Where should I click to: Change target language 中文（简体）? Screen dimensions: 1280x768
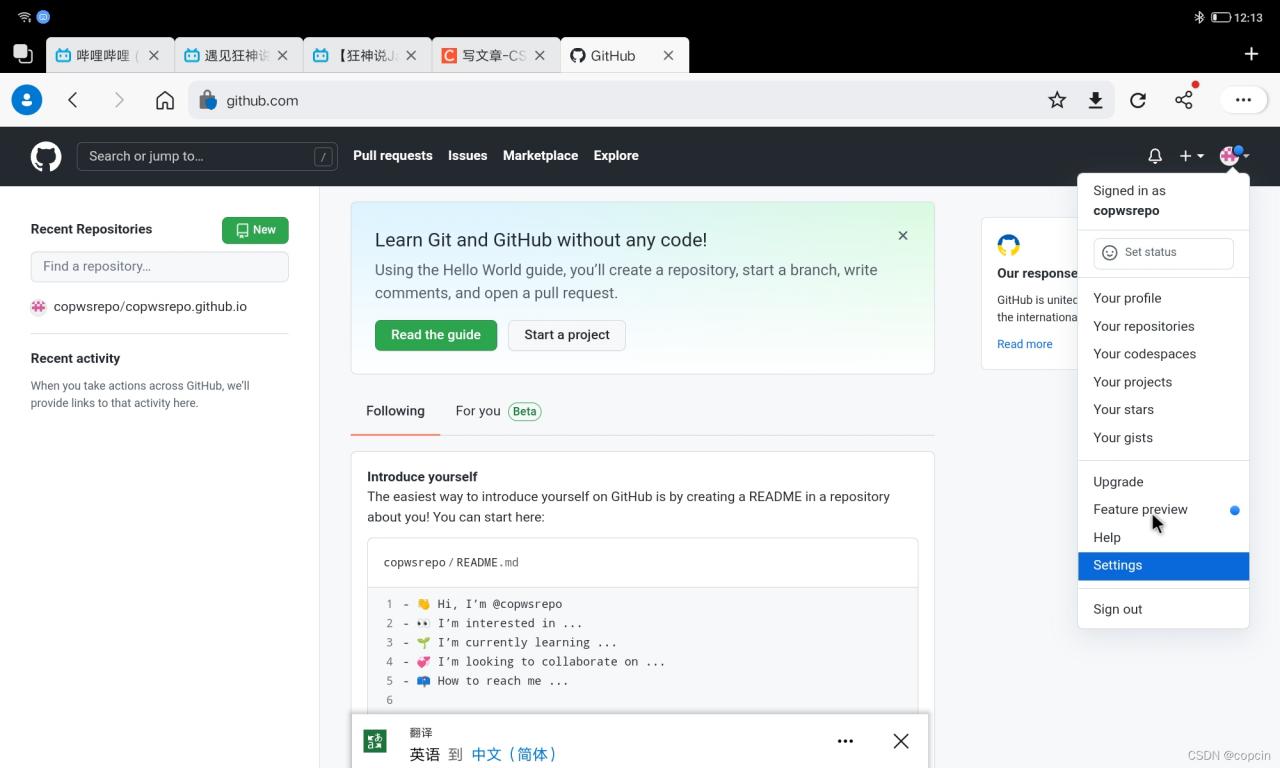click(x=514, y=754)
